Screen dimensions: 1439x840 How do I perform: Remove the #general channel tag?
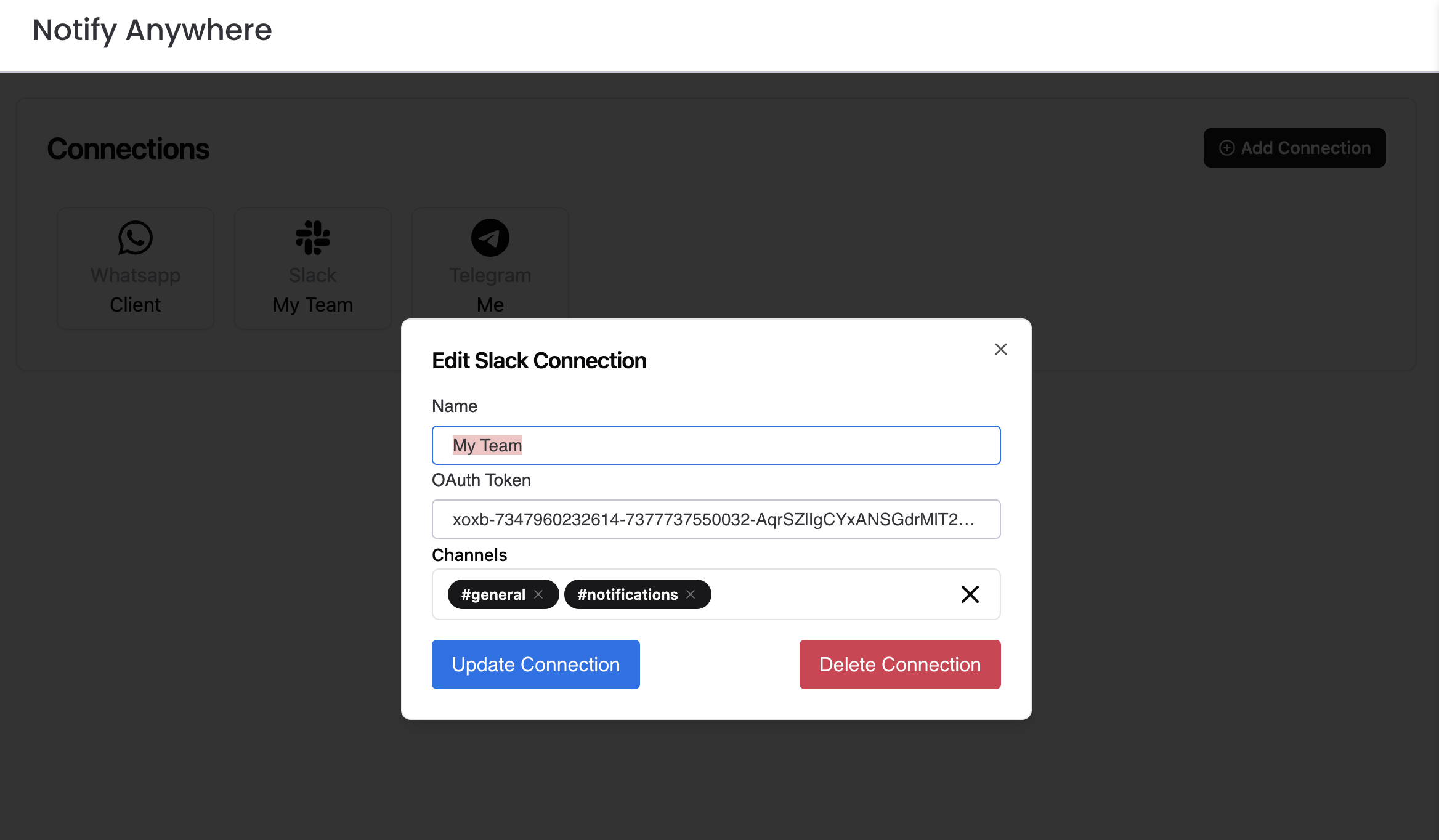(539, 594)
